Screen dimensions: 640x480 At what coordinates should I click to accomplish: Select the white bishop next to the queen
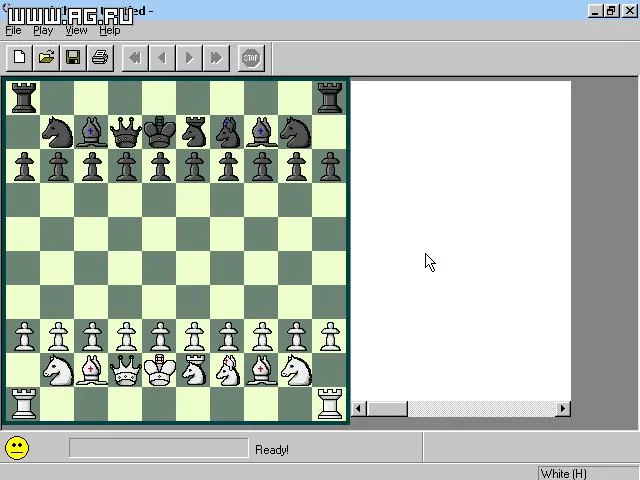[91, 370]
